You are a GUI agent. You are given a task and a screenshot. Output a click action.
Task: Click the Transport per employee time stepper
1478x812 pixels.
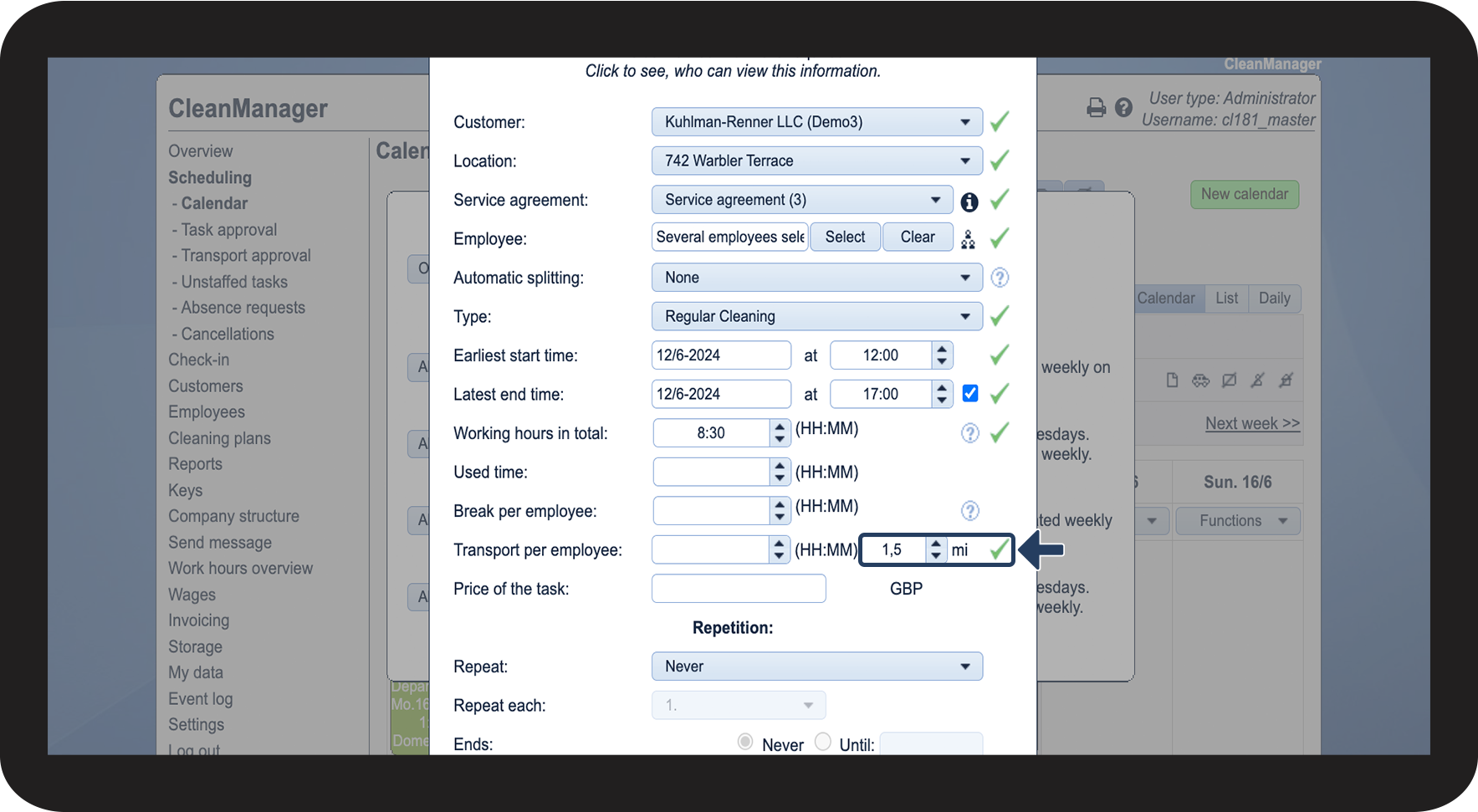(x=780, y=549)
